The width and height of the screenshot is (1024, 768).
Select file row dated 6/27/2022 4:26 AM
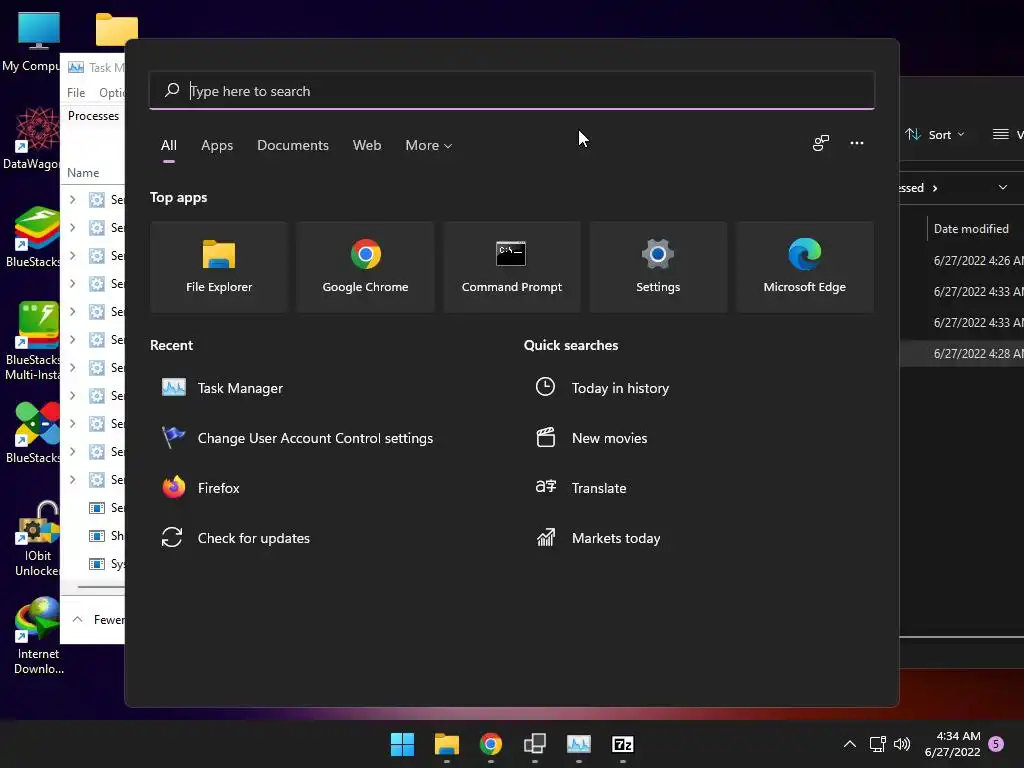click(962, 261)
